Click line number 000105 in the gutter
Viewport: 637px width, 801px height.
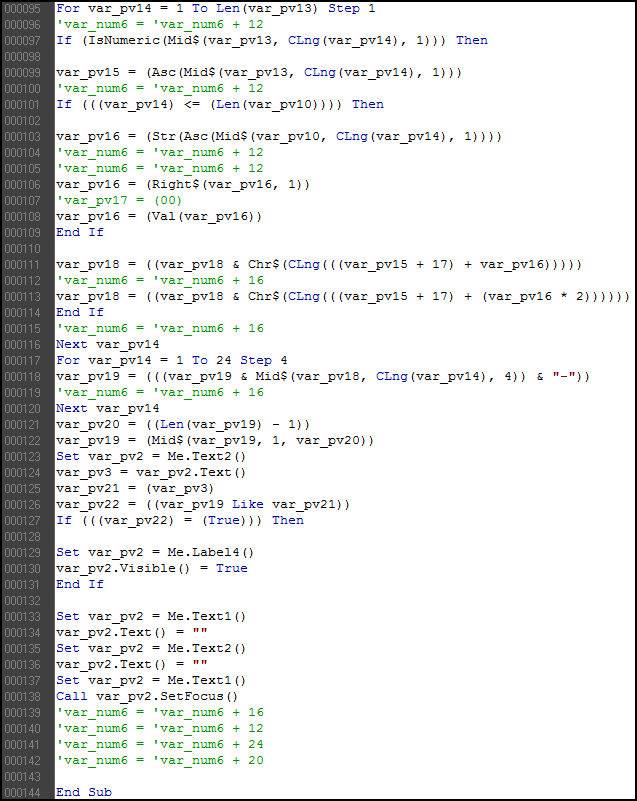click(22, 169)
